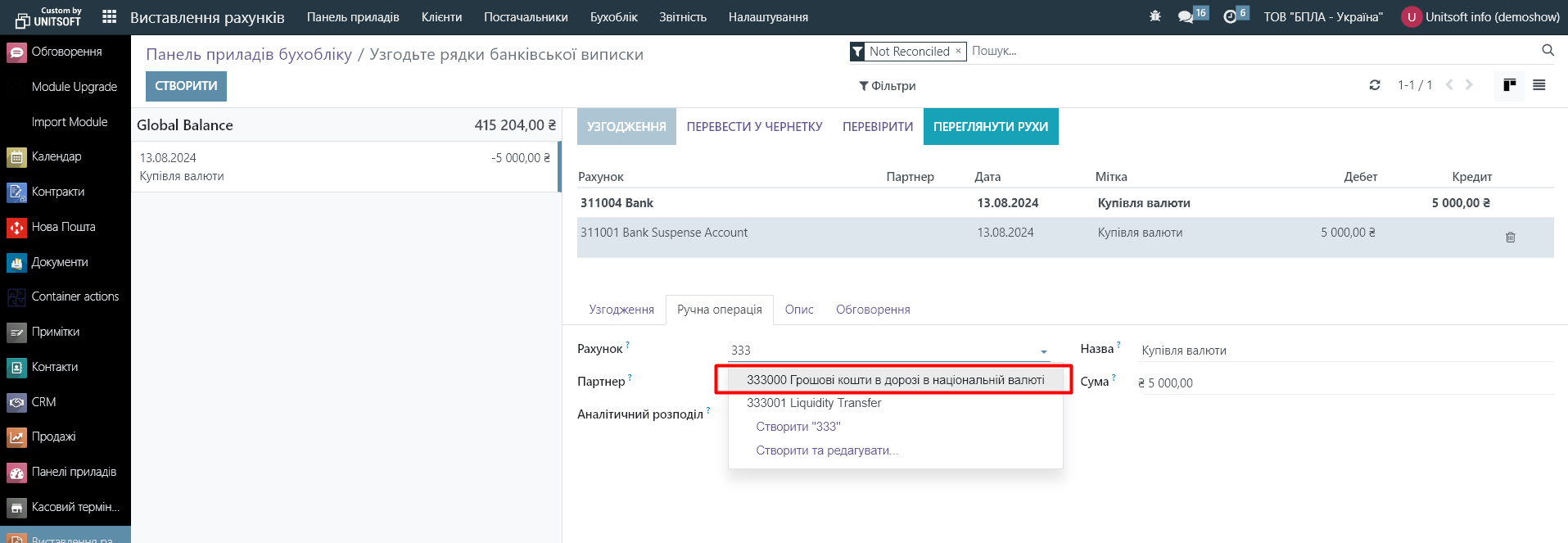
Task: Click the Сума amount field
Action: (1343, 383)
